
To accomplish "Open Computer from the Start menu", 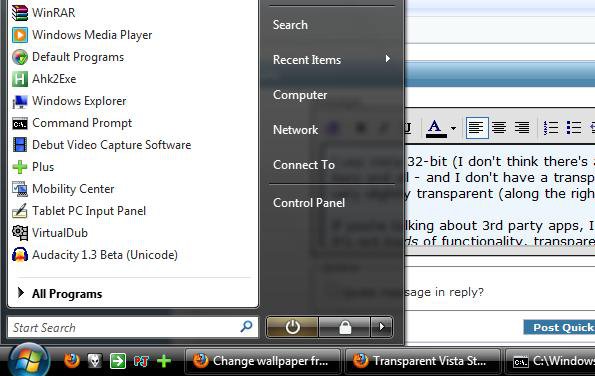I will [x=300, y=95].
